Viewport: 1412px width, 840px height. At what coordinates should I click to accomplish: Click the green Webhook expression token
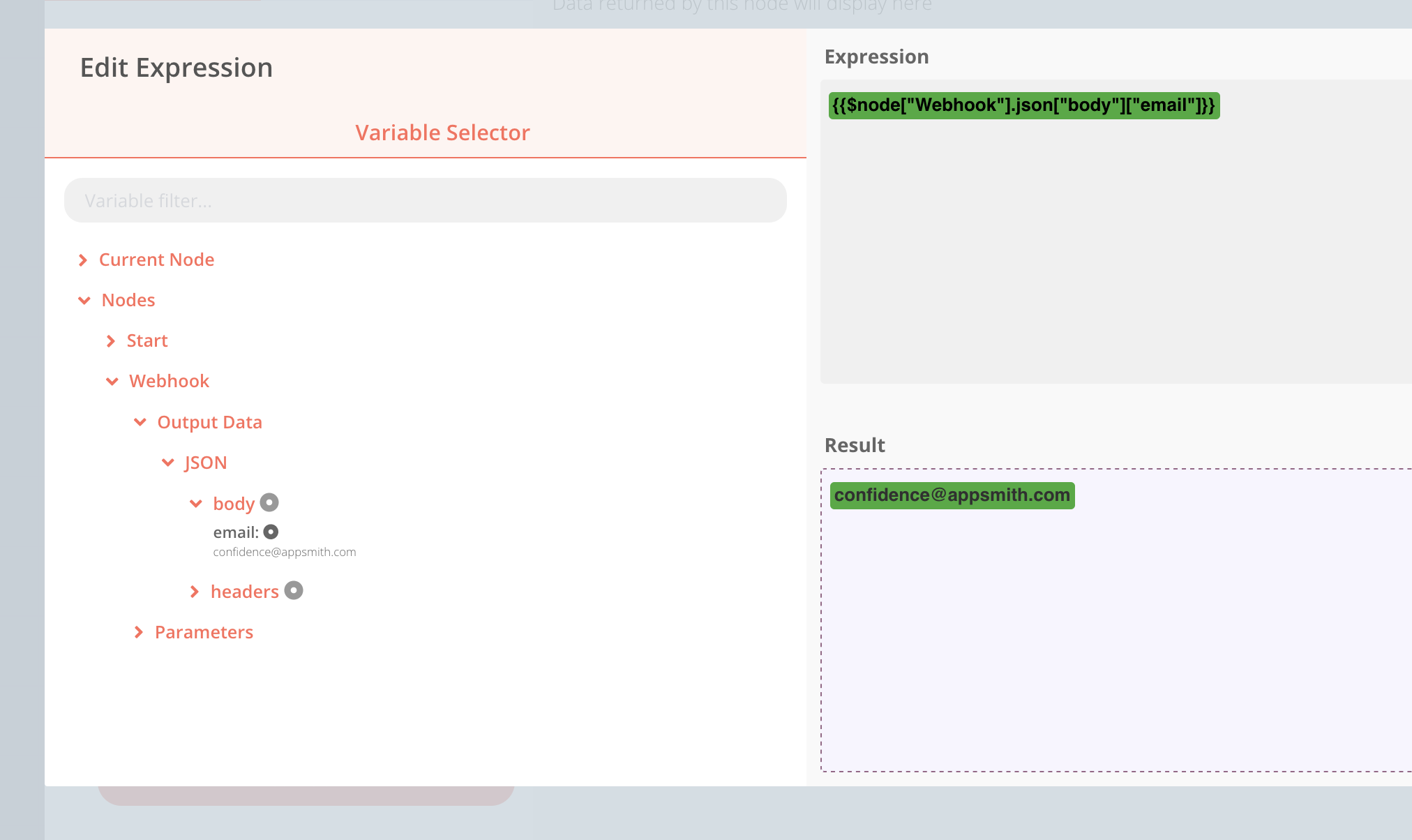tap(1023, 105)
